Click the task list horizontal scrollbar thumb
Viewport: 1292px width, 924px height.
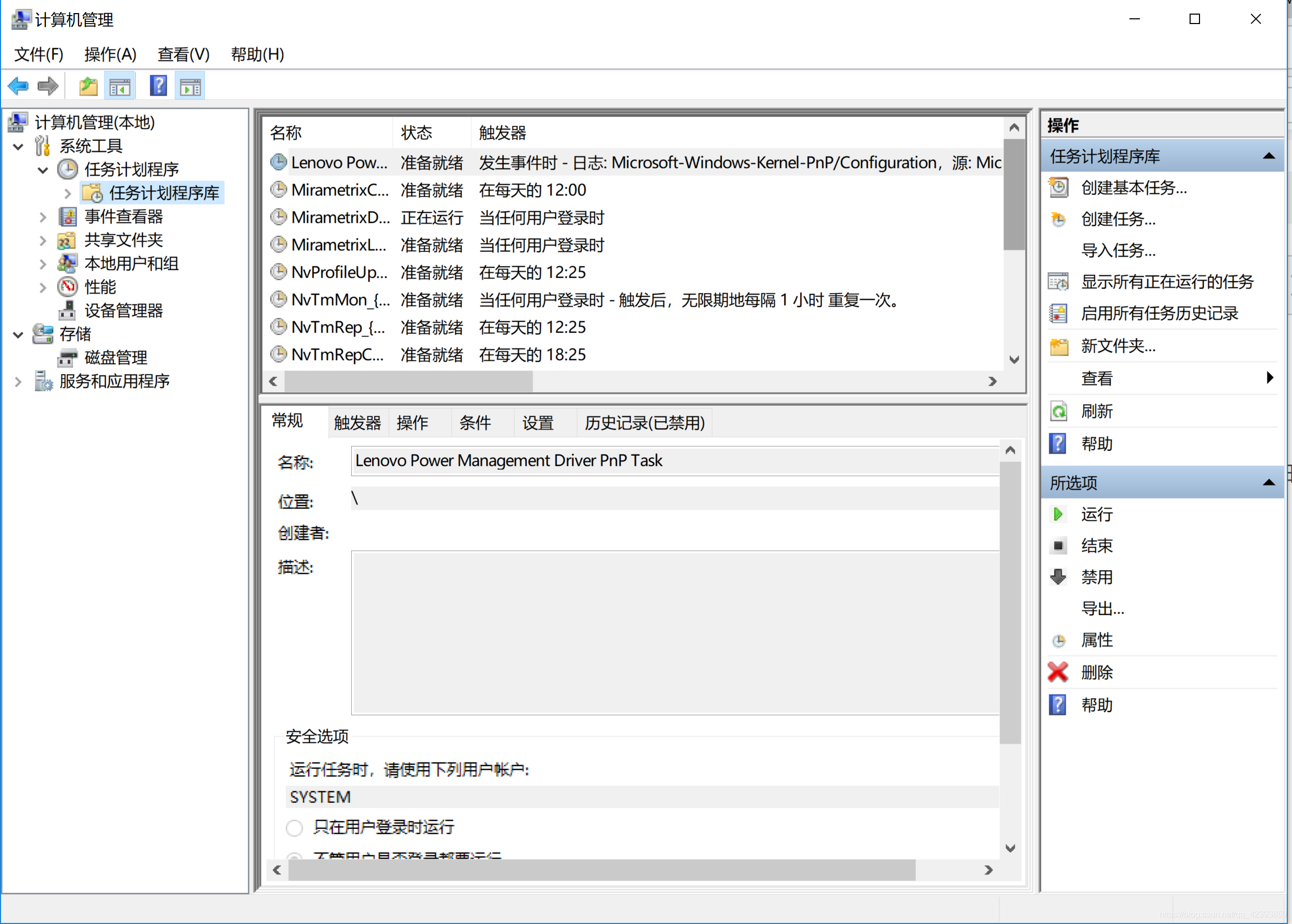408,382
